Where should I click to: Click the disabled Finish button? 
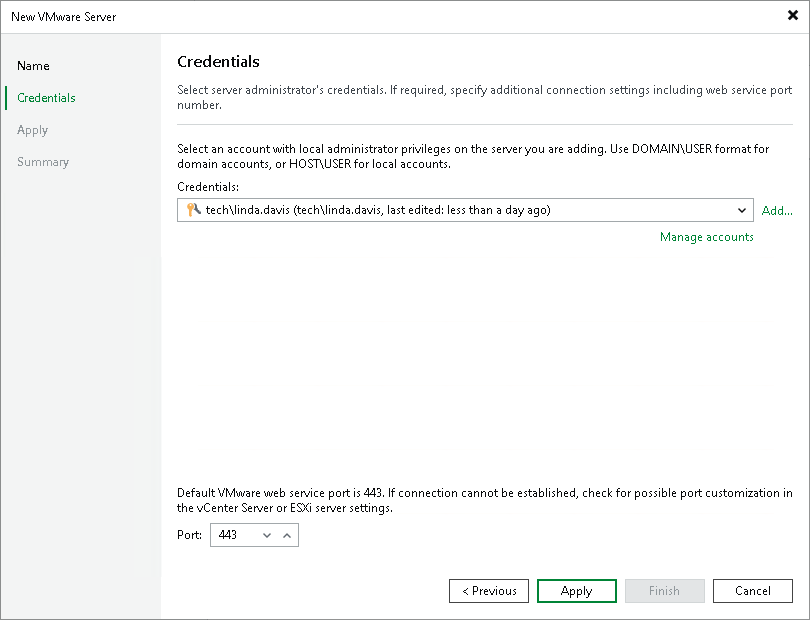point(664,590)
